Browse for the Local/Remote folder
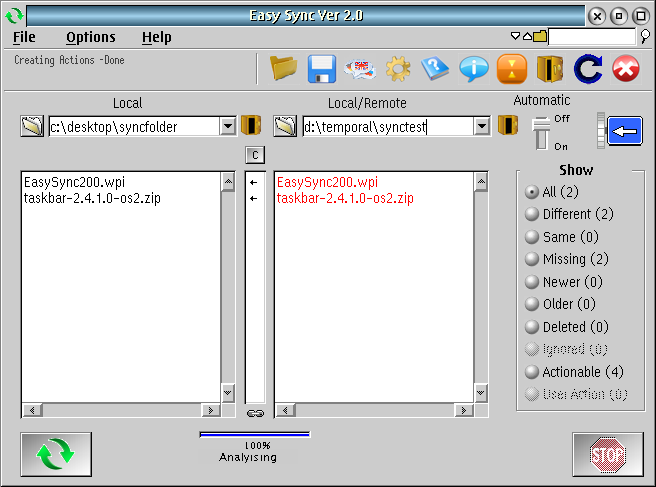 [285, 126]
